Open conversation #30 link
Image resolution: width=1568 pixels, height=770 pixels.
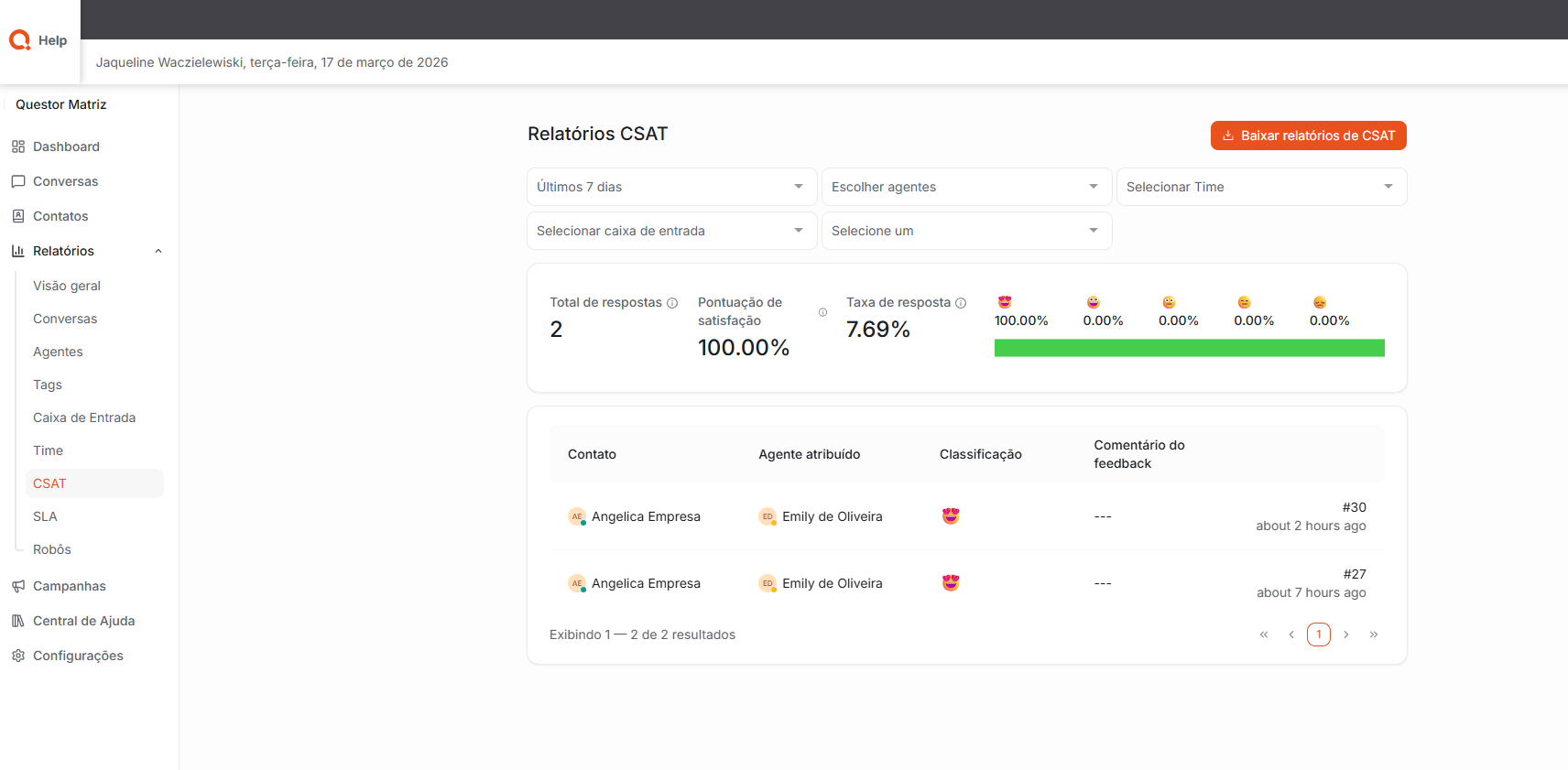[x=1354, y=507]
